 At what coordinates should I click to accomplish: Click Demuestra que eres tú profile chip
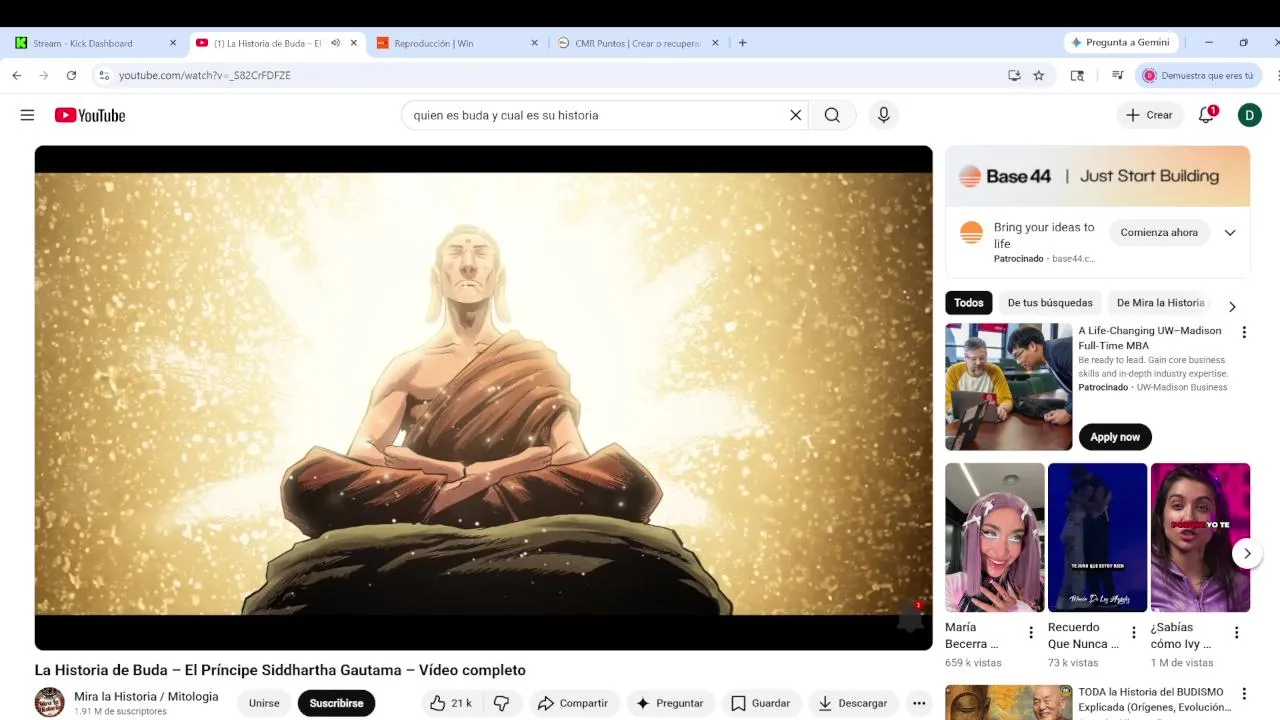(x=1198, y=75)
